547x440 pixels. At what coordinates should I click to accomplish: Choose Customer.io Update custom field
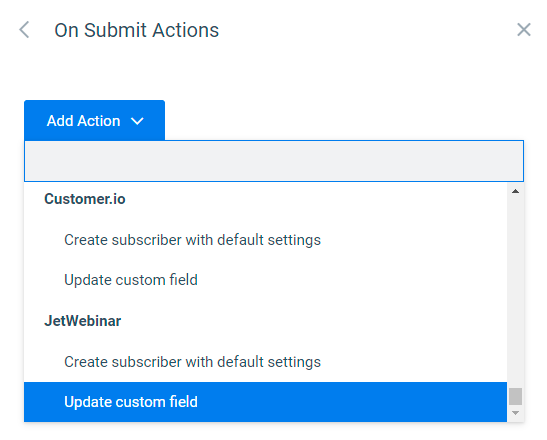(265, 280)
